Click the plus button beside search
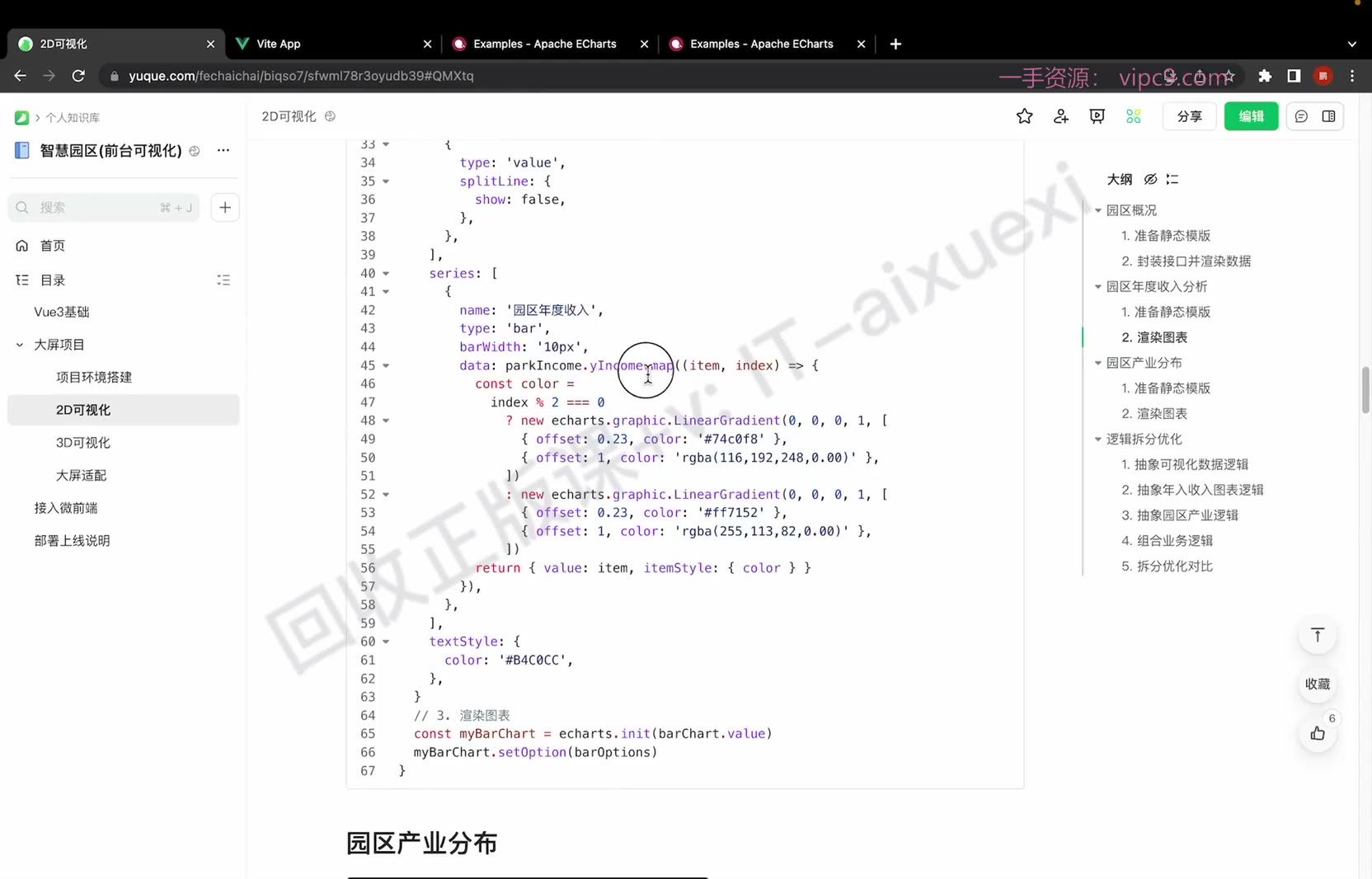The image size is (1372, 879). (225, 208)
